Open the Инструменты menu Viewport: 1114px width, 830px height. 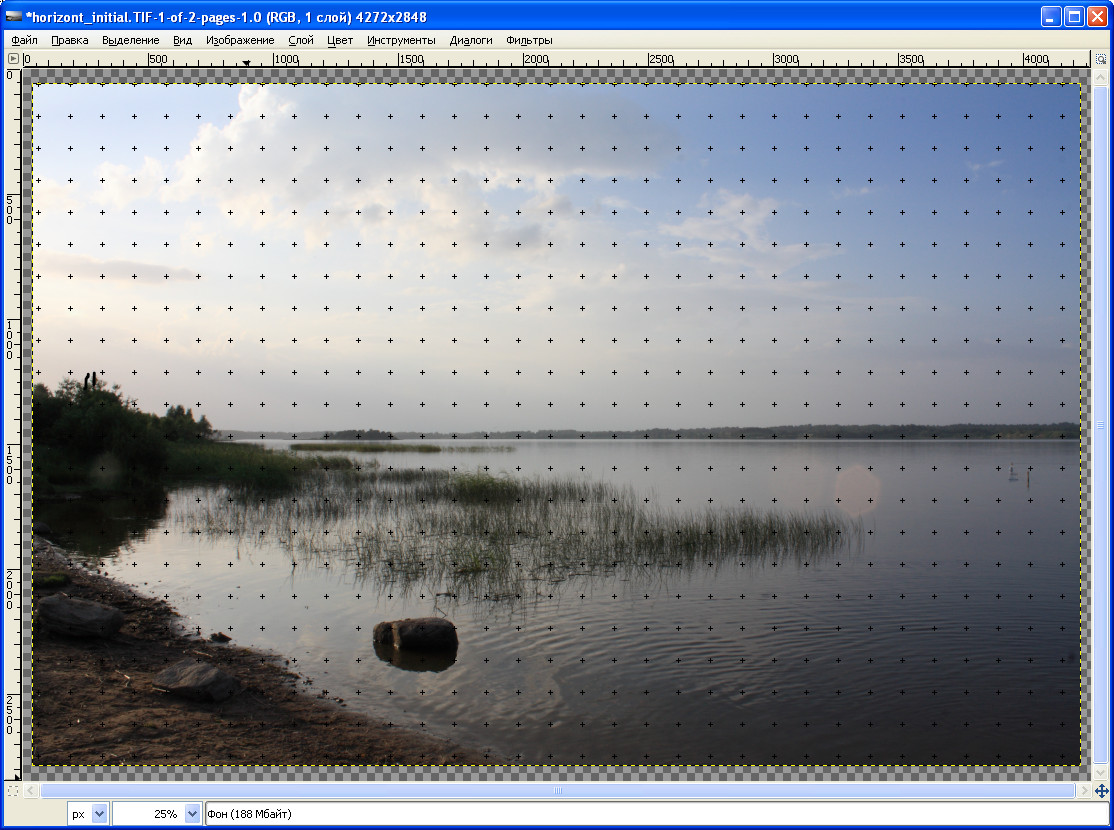click(x=401, y=40)
